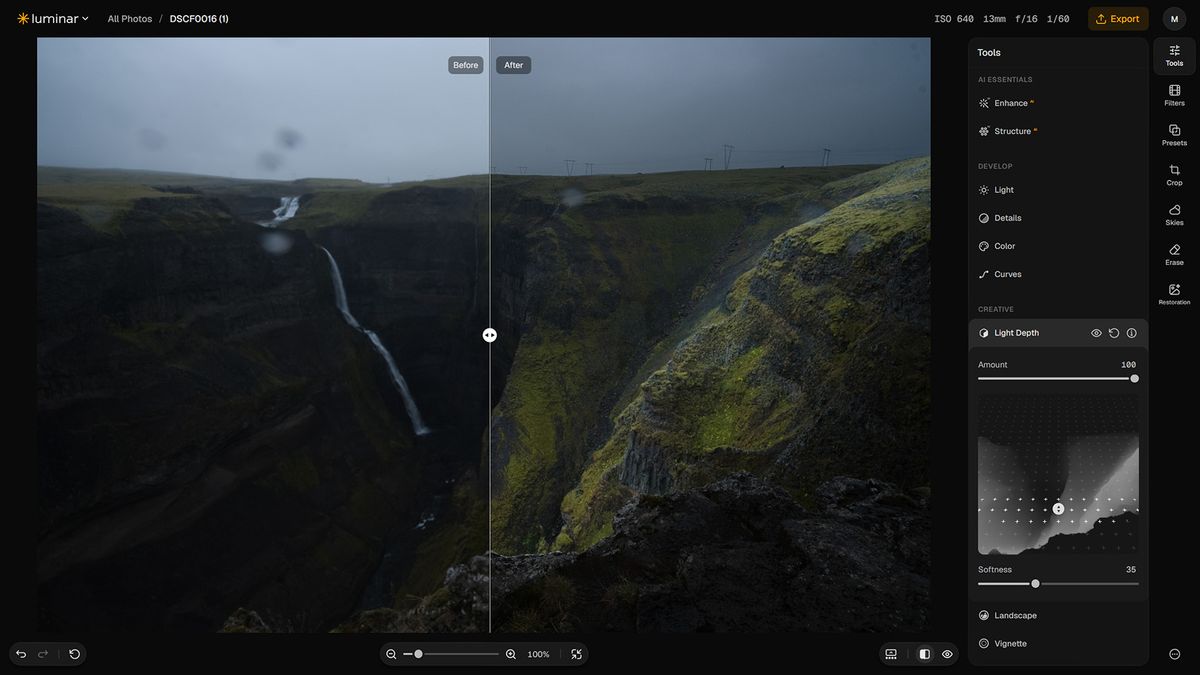1200x675 pixels.
Task: Select the Crop tool in sidebar
Action: click(1174, 176)
